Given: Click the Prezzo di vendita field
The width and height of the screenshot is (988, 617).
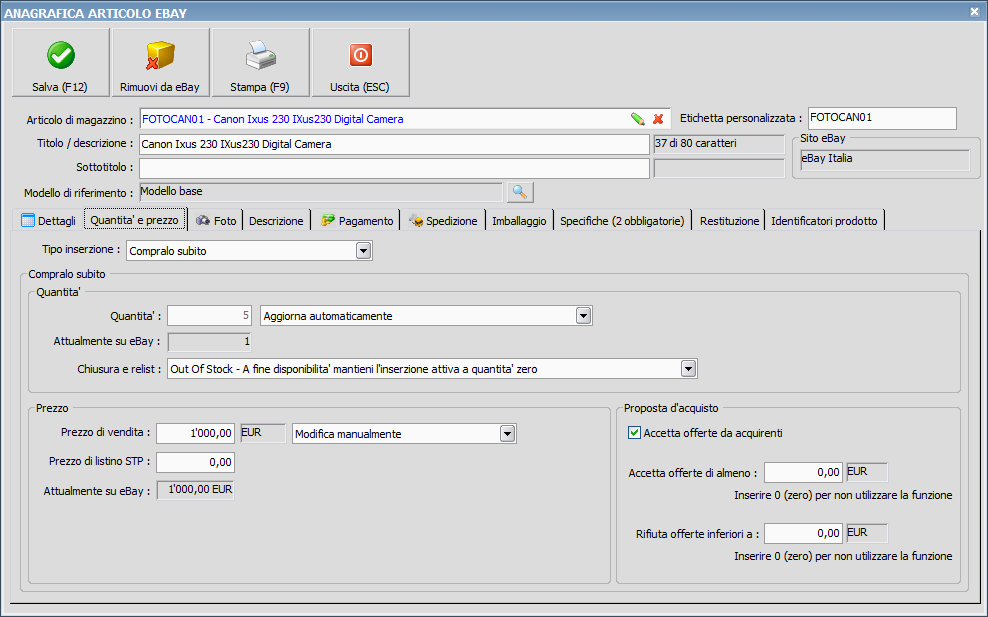Looking at the screenshot, I should [195, 433].
